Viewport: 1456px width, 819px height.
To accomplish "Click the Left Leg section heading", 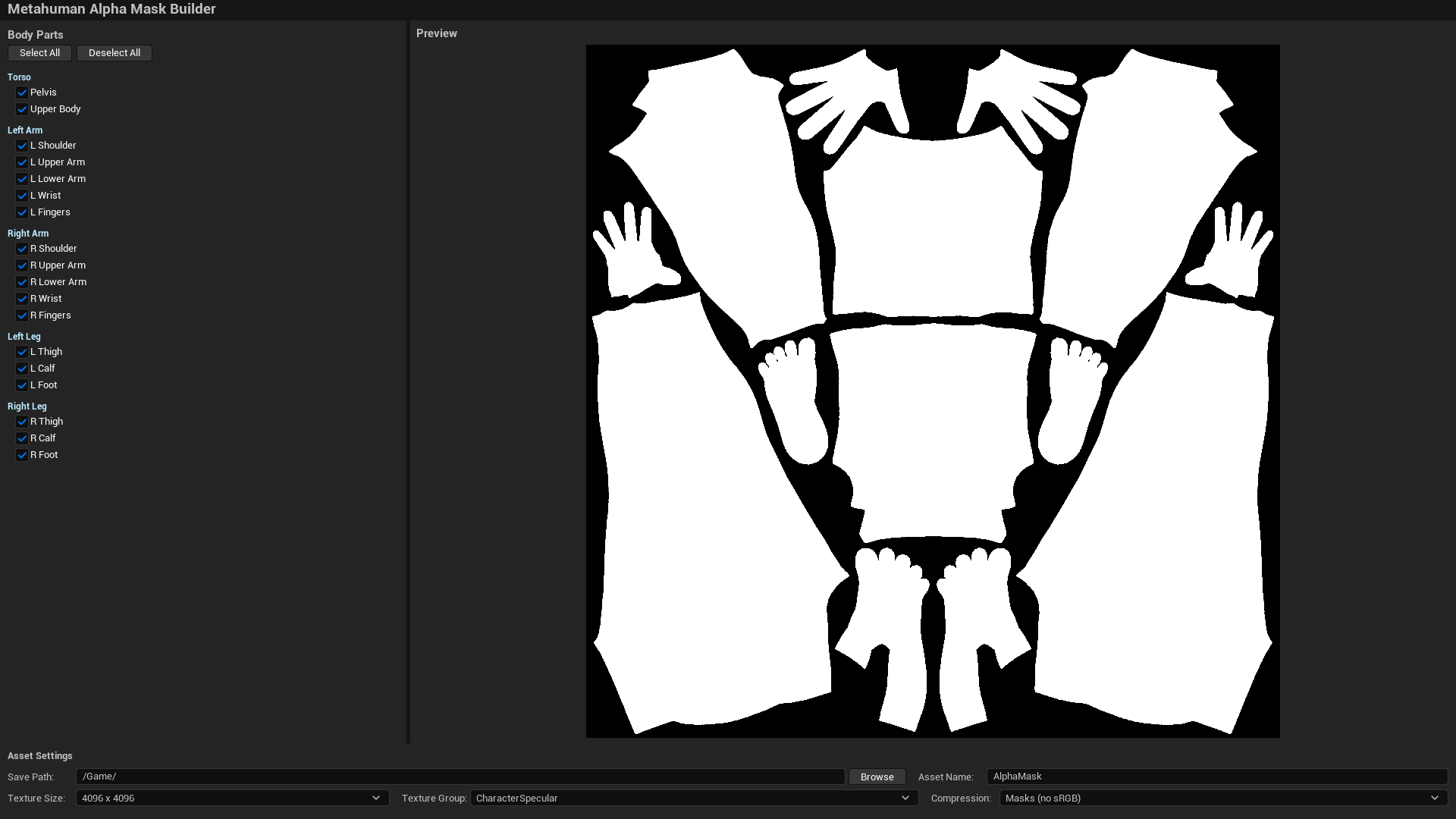I will pos(24,337).
